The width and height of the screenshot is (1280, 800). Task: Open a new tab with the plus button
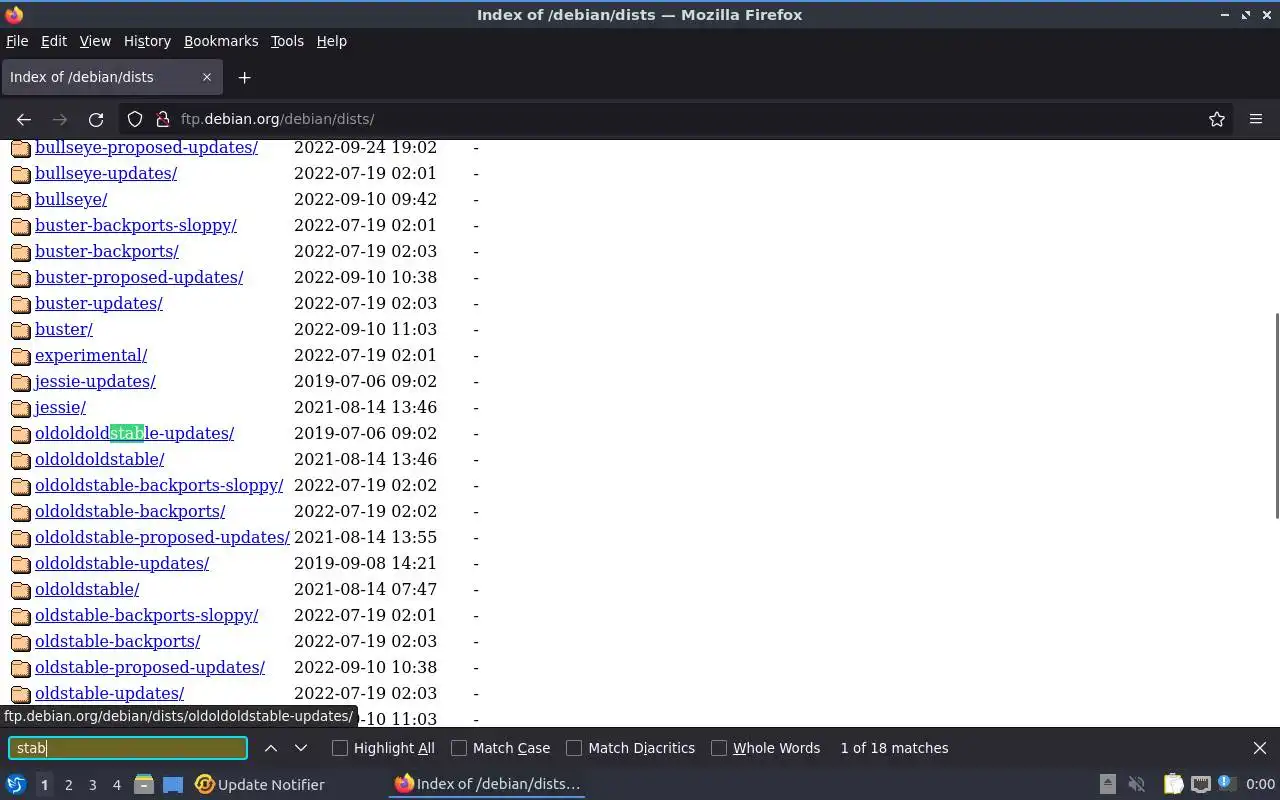[x=244, y=77]
